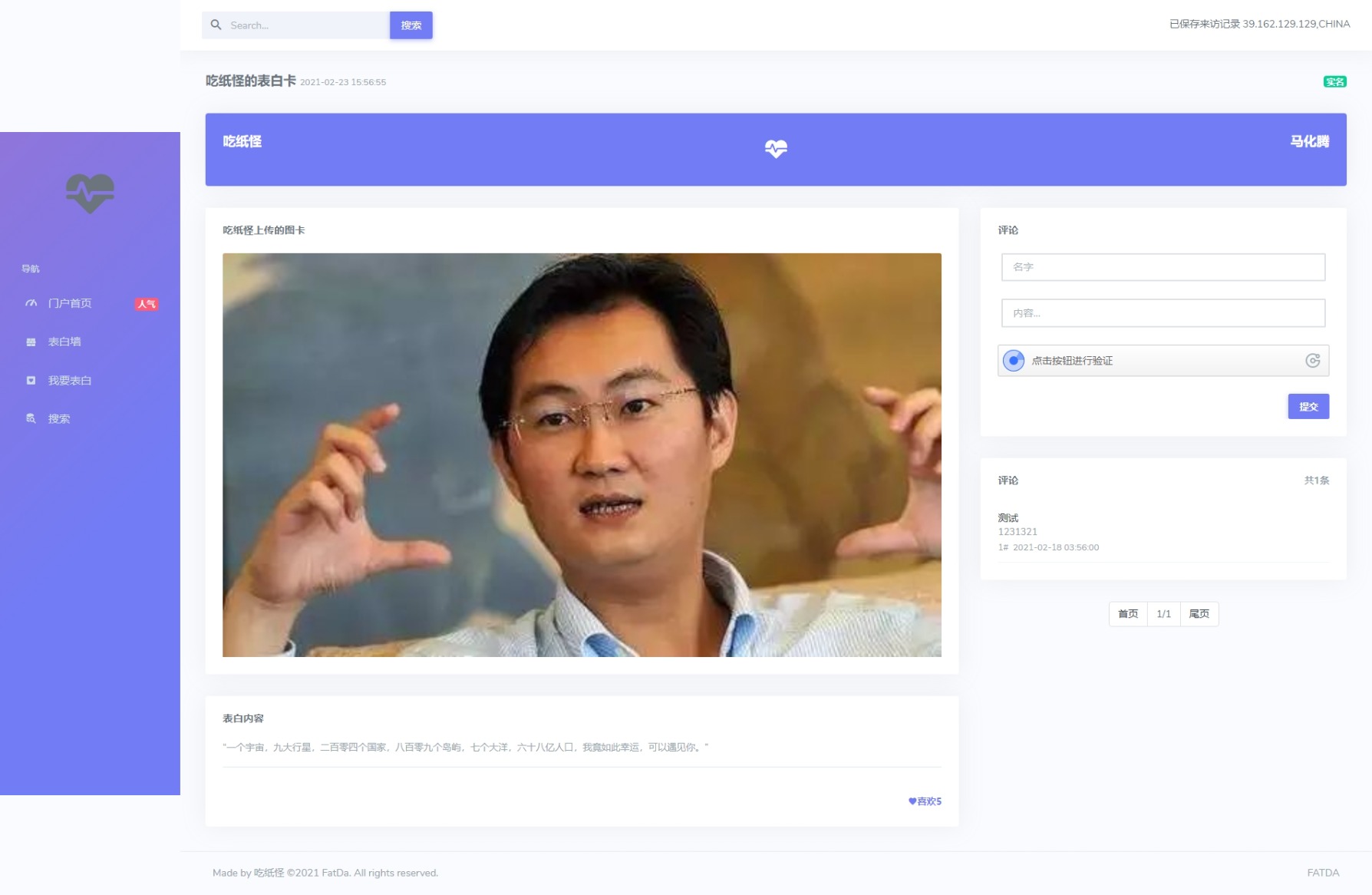Go to 首页 first page of comments
The image size is (1372, 895).
[x=1128, y=614]
